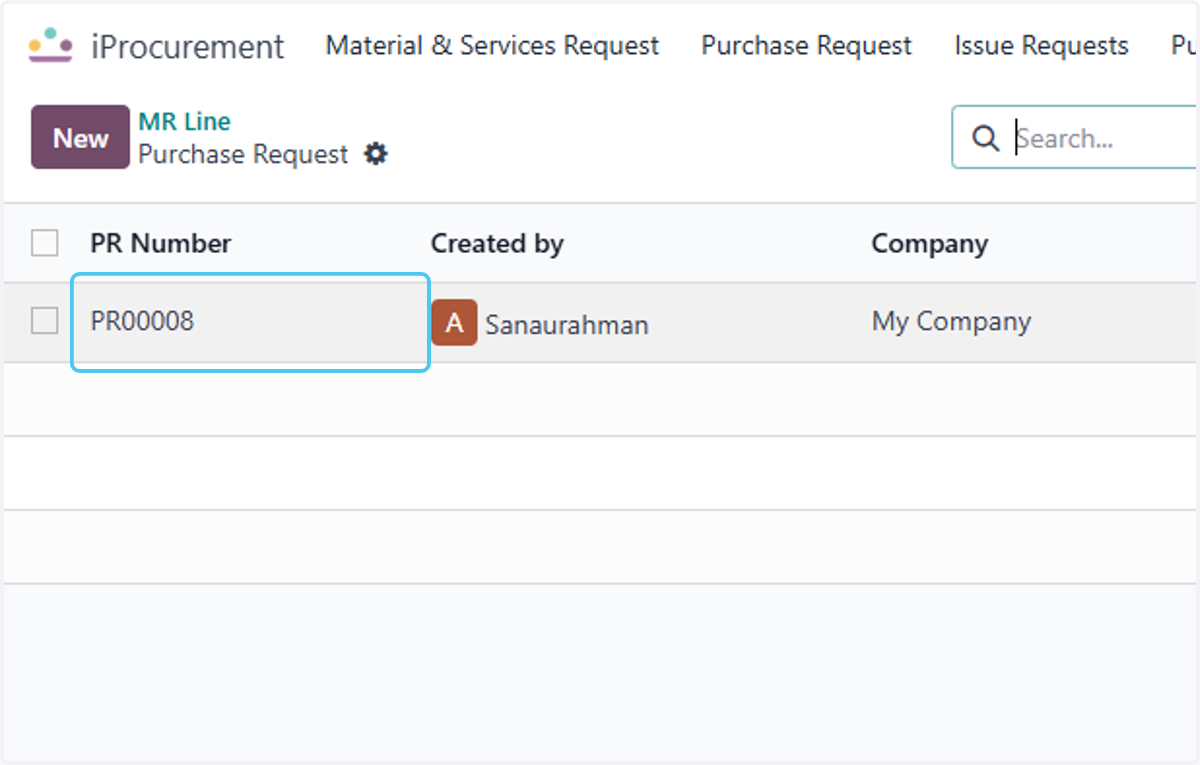Click the magnifier search icon
The height and width of the screenshot is (765, 1200).
[986, 138]
